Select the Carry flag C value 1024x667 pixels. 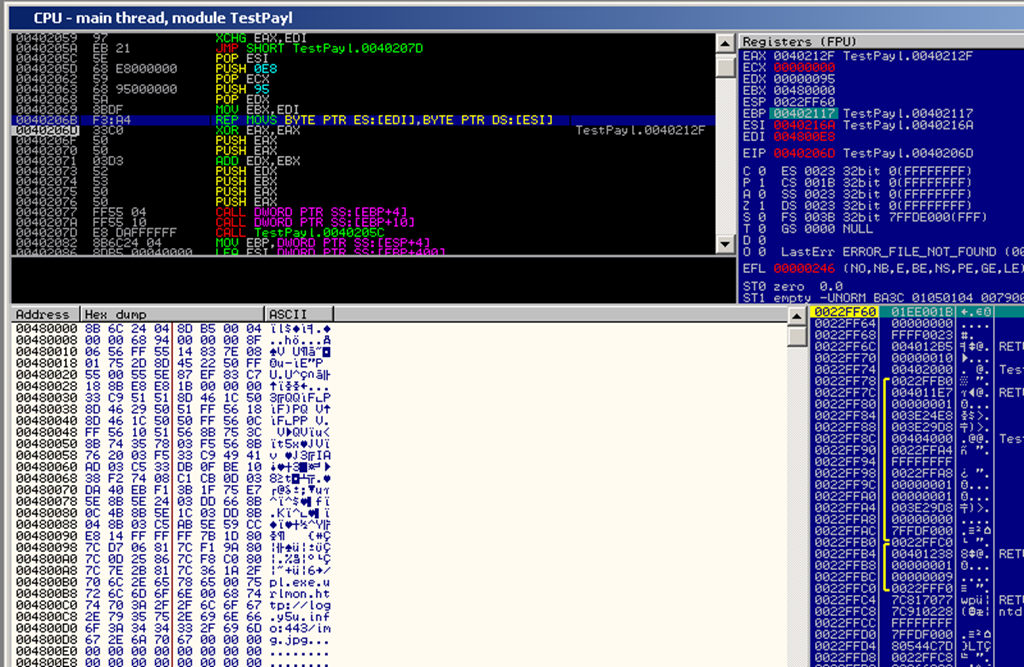(762, 171)
